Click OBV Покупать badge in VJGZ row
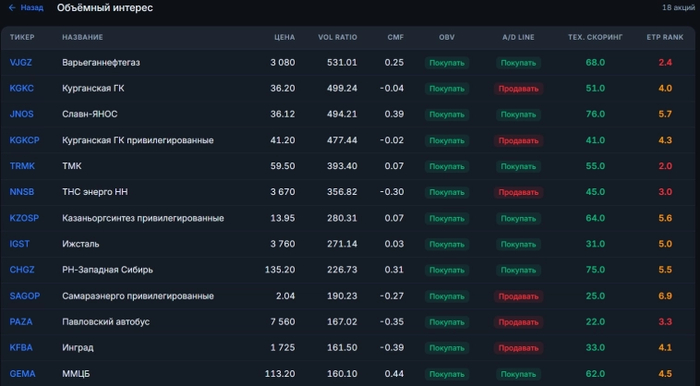The height and width of the screenshot is (386, 700). pos(447,63)
